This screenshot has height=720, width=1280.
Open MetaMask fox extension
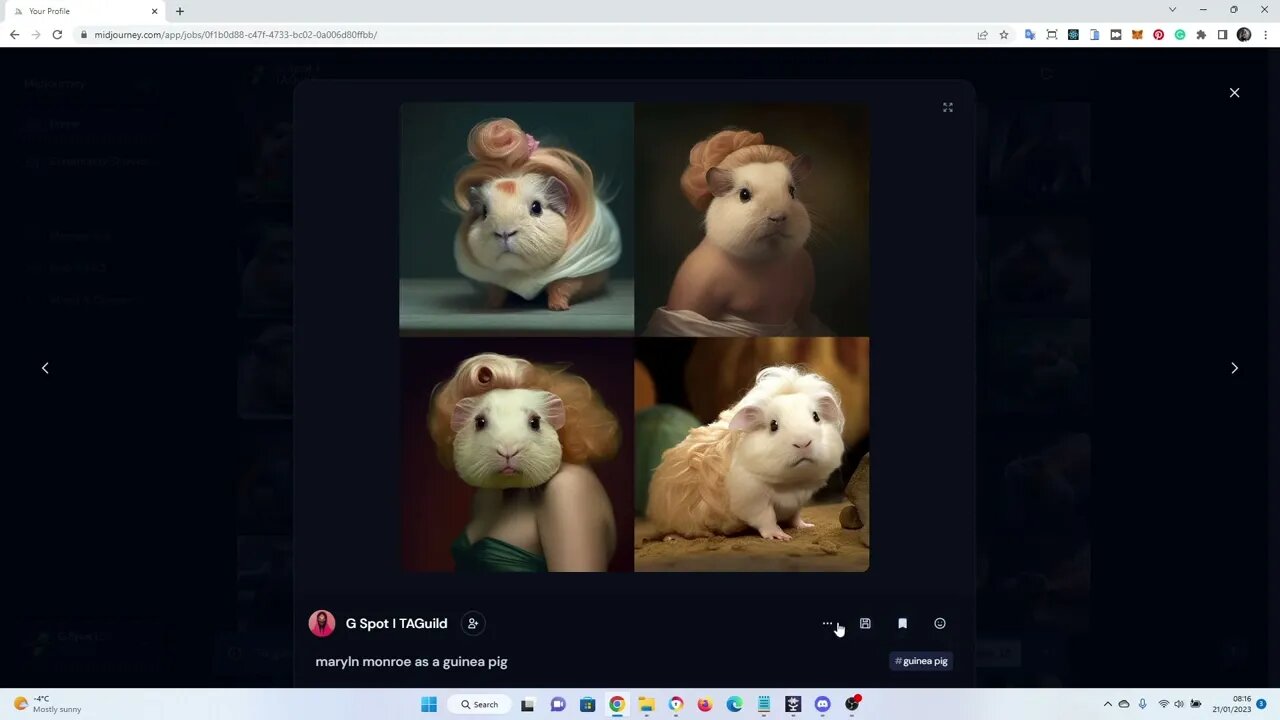point(1137,34)
